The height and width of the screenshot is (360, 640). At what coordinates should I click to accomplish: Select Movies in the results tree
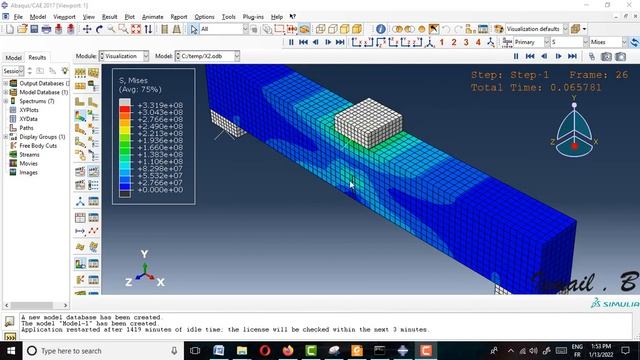tap(29, 164)
